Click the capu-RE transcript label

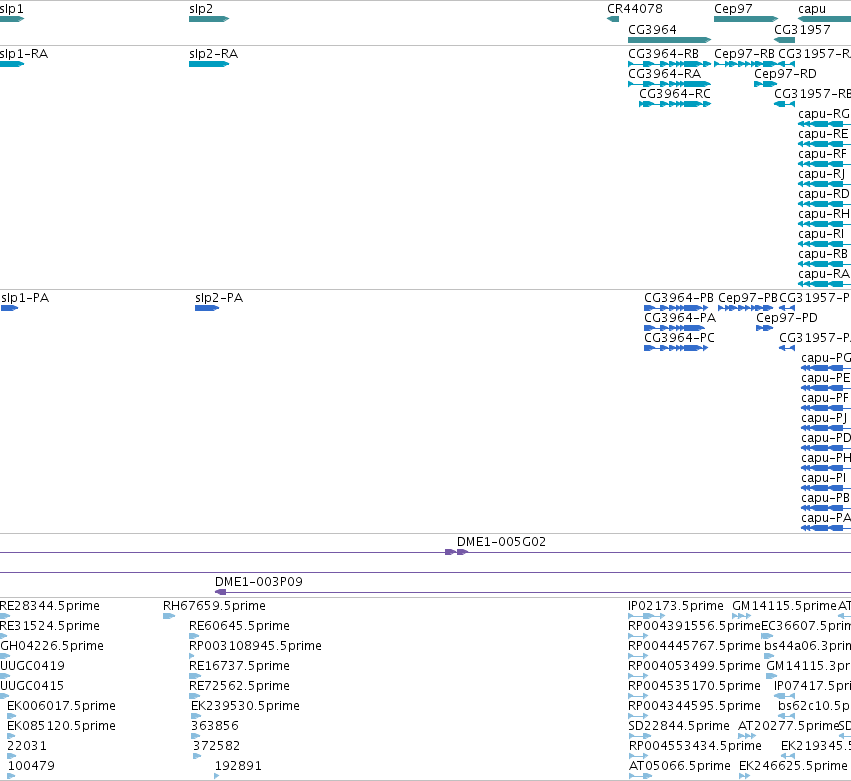click(x=823, y=134)
